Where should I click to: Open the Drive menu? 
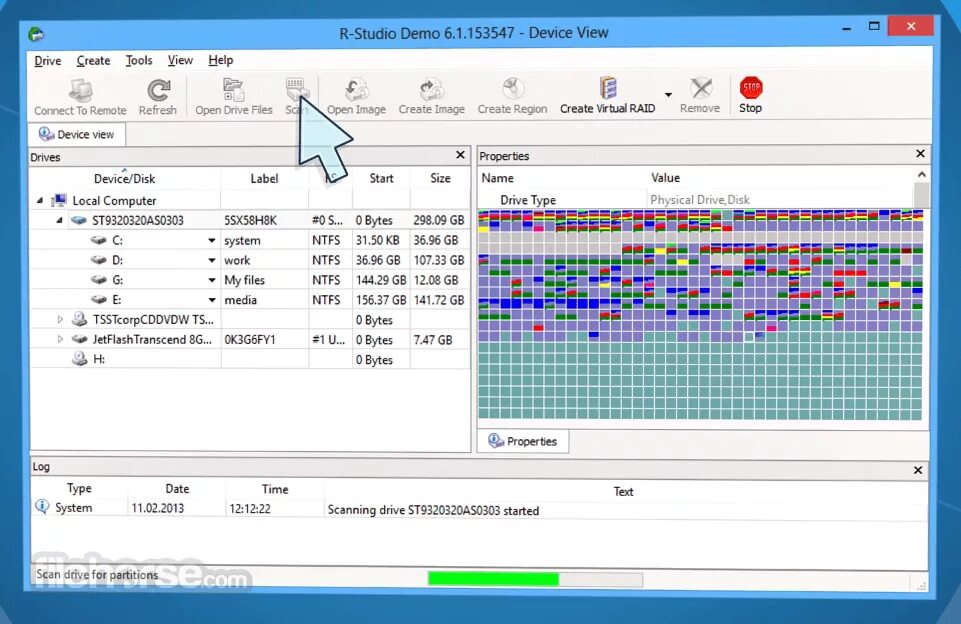coord(47,61)
